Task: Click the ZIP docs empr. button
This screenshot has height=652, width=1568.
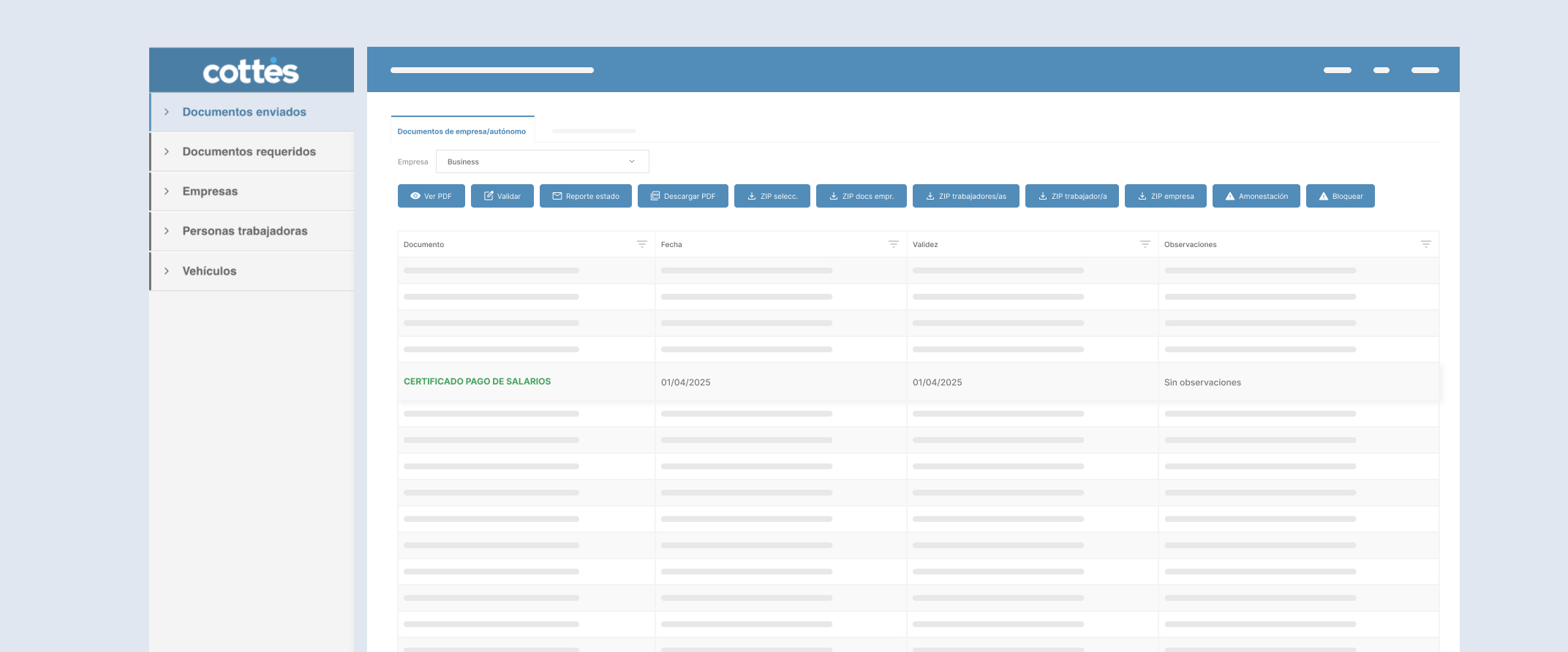Action: pos(861,196)
